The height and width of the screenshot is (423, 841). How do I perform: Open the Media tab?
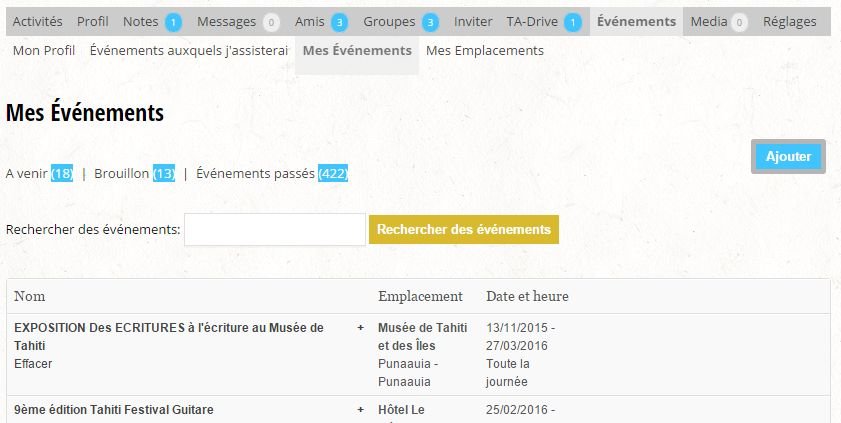pyautogui.click(x=718, y=22)
